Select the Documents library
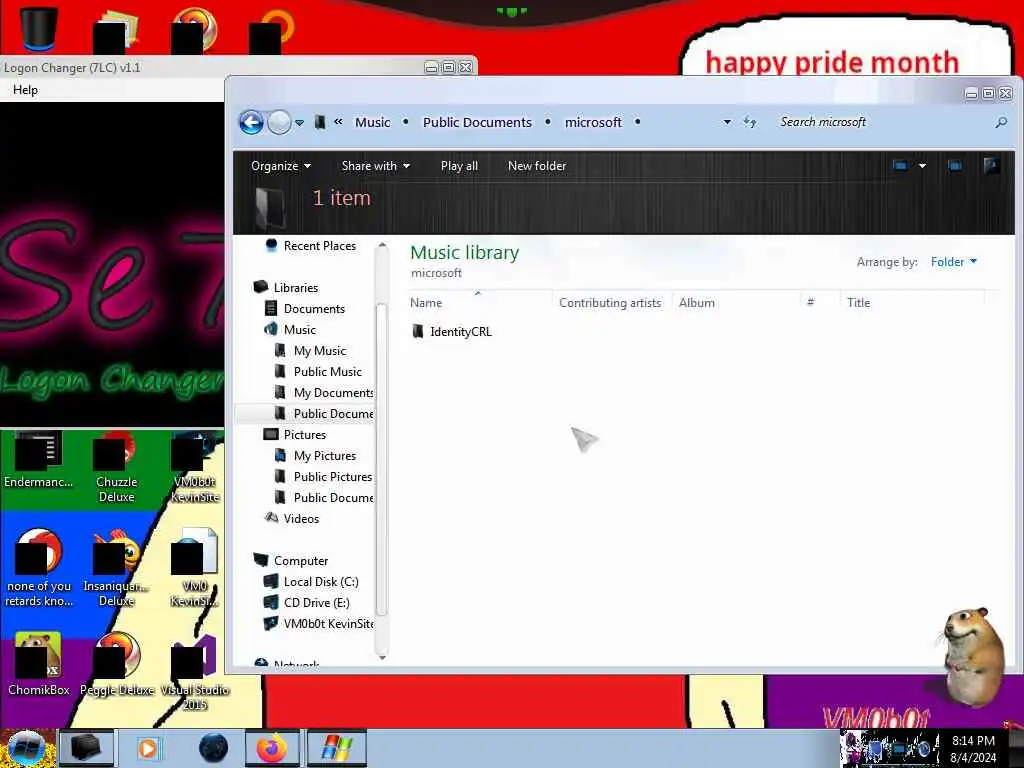The height and width of the screenshot is (768, 1024). point(304,308)
